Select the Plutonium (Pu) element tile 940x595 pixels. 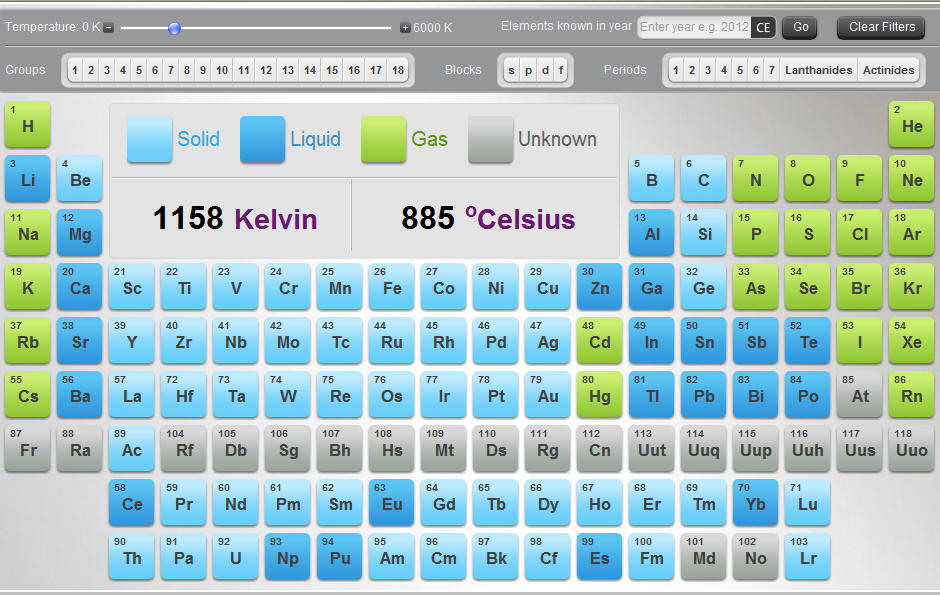pyautogui.click(x=339, y=556)
